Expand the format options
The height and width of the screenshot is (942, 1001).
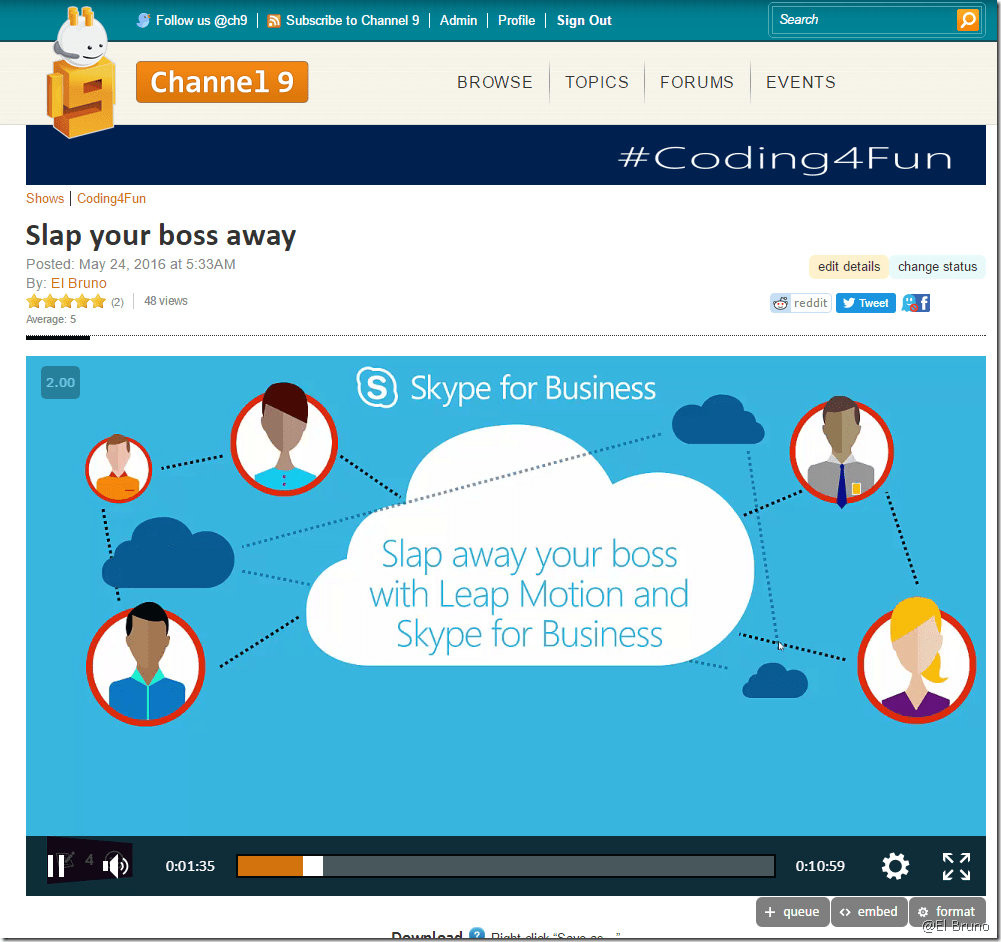click(x=947, y=912)
